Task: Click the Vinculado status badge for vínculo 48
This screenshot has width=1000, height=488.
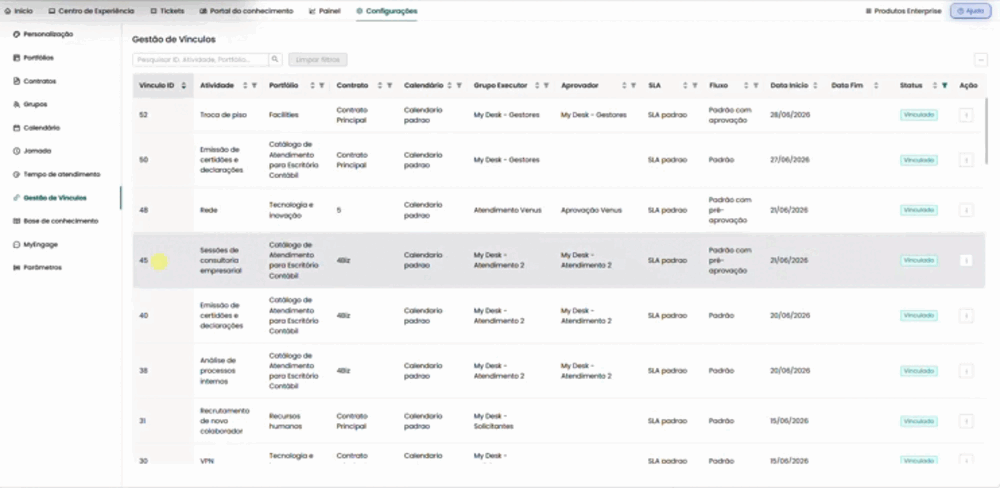Action: (919, 210)
